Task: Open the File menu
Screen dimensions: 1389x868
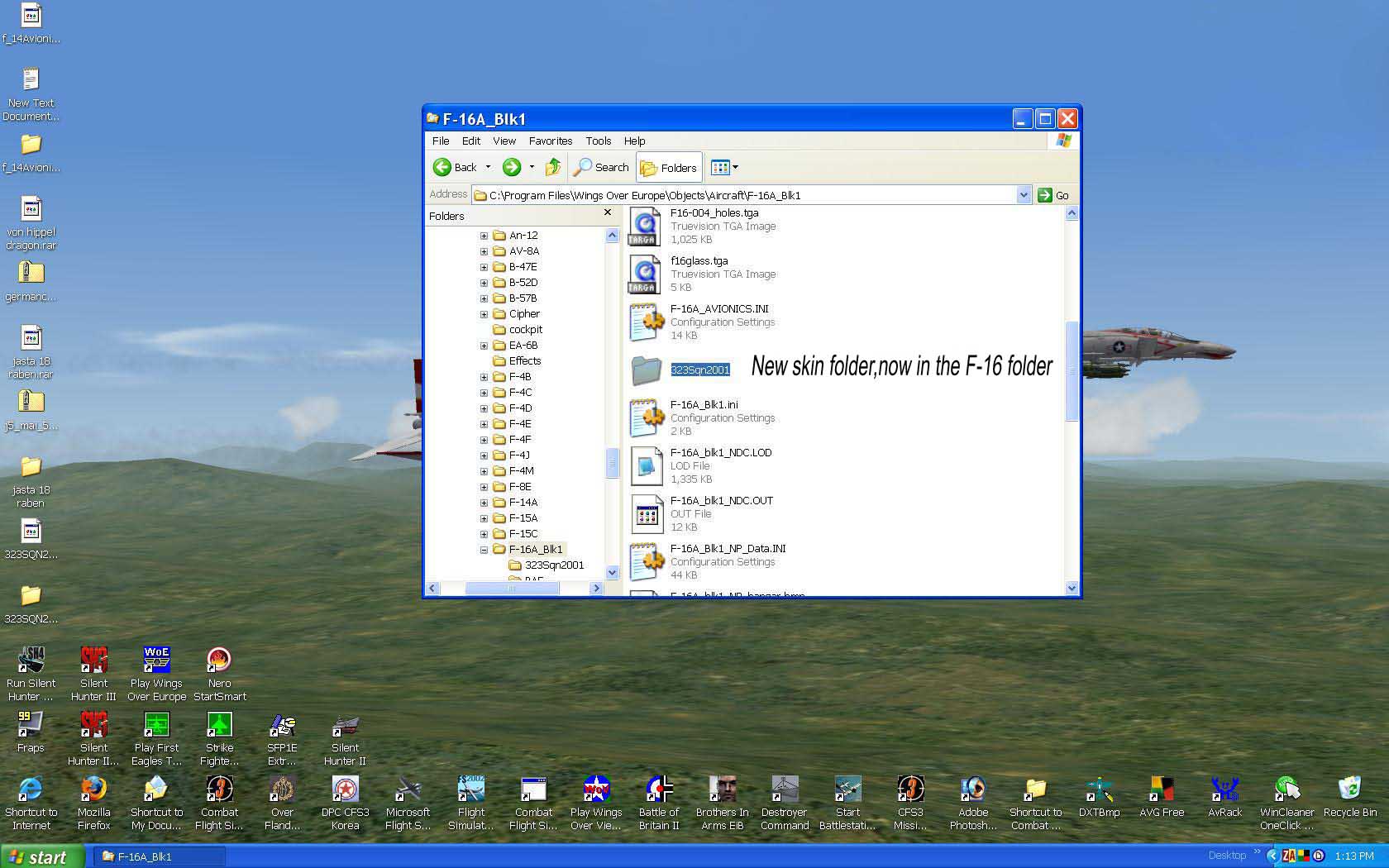Action: 441,141
